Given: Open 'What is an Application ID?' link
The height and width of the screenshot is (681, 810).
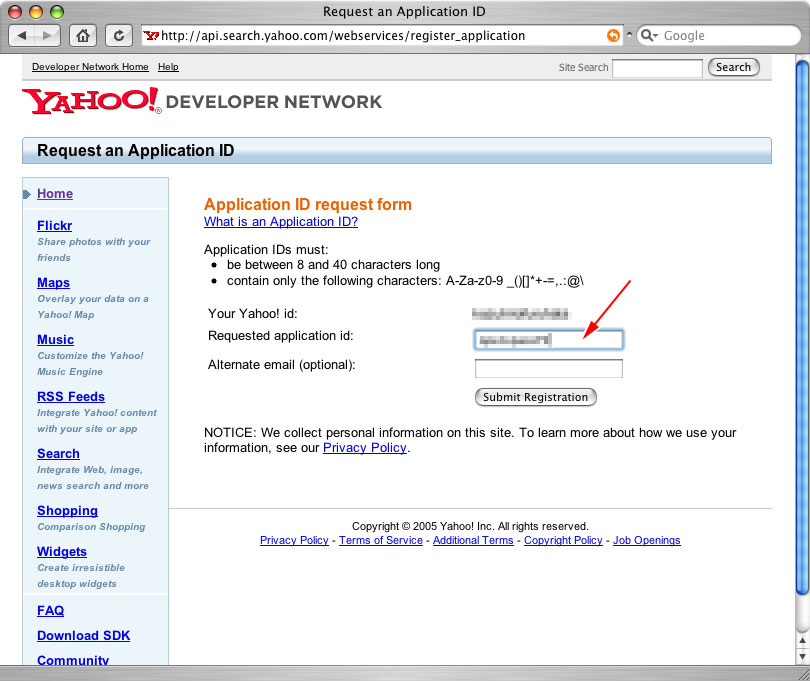Looking at the screenshot, I should click(x=281, y=222).
